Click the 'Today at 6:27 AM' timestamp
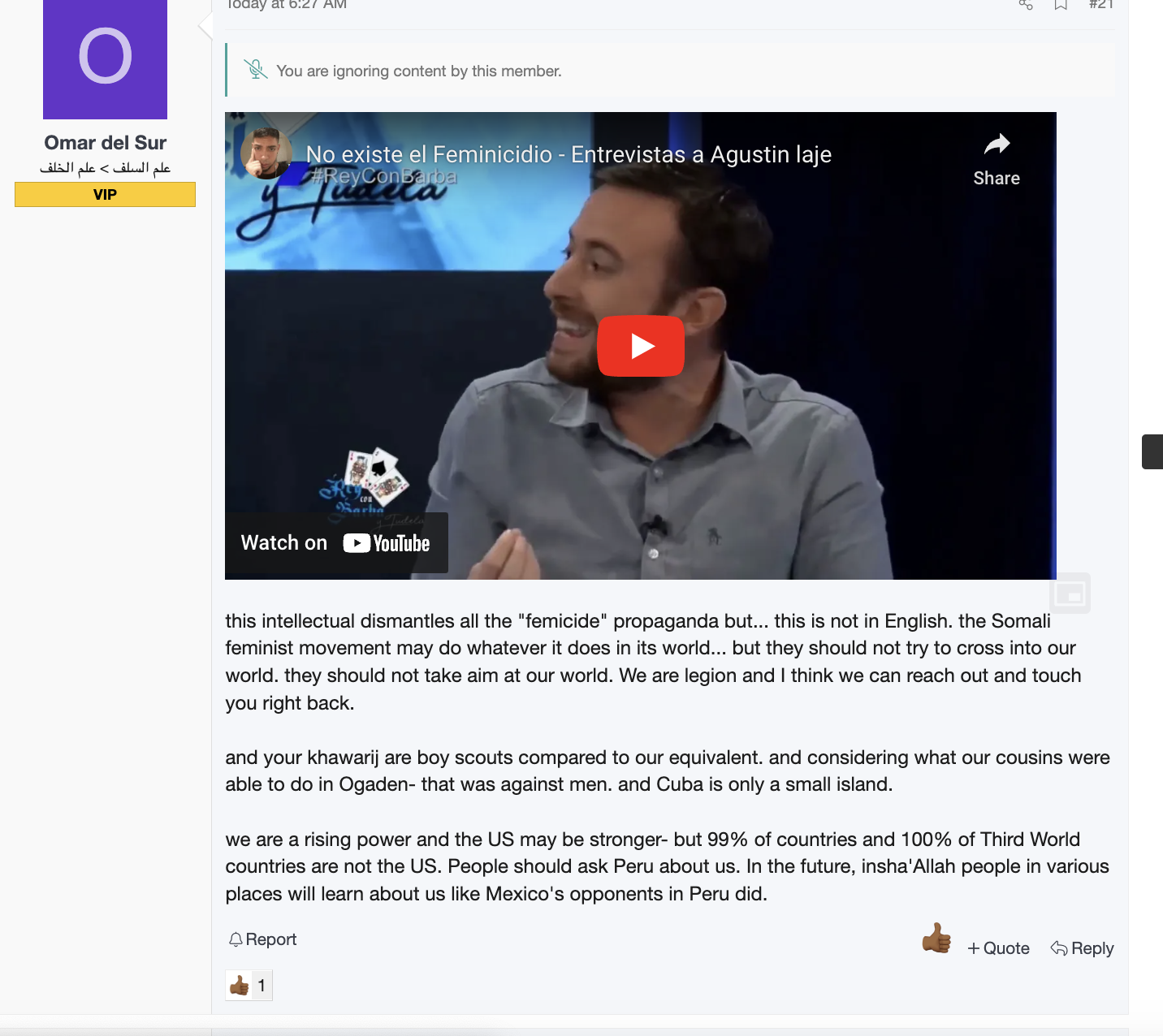Viewport: 1163px width, 1036px height. tap(286, 5)
